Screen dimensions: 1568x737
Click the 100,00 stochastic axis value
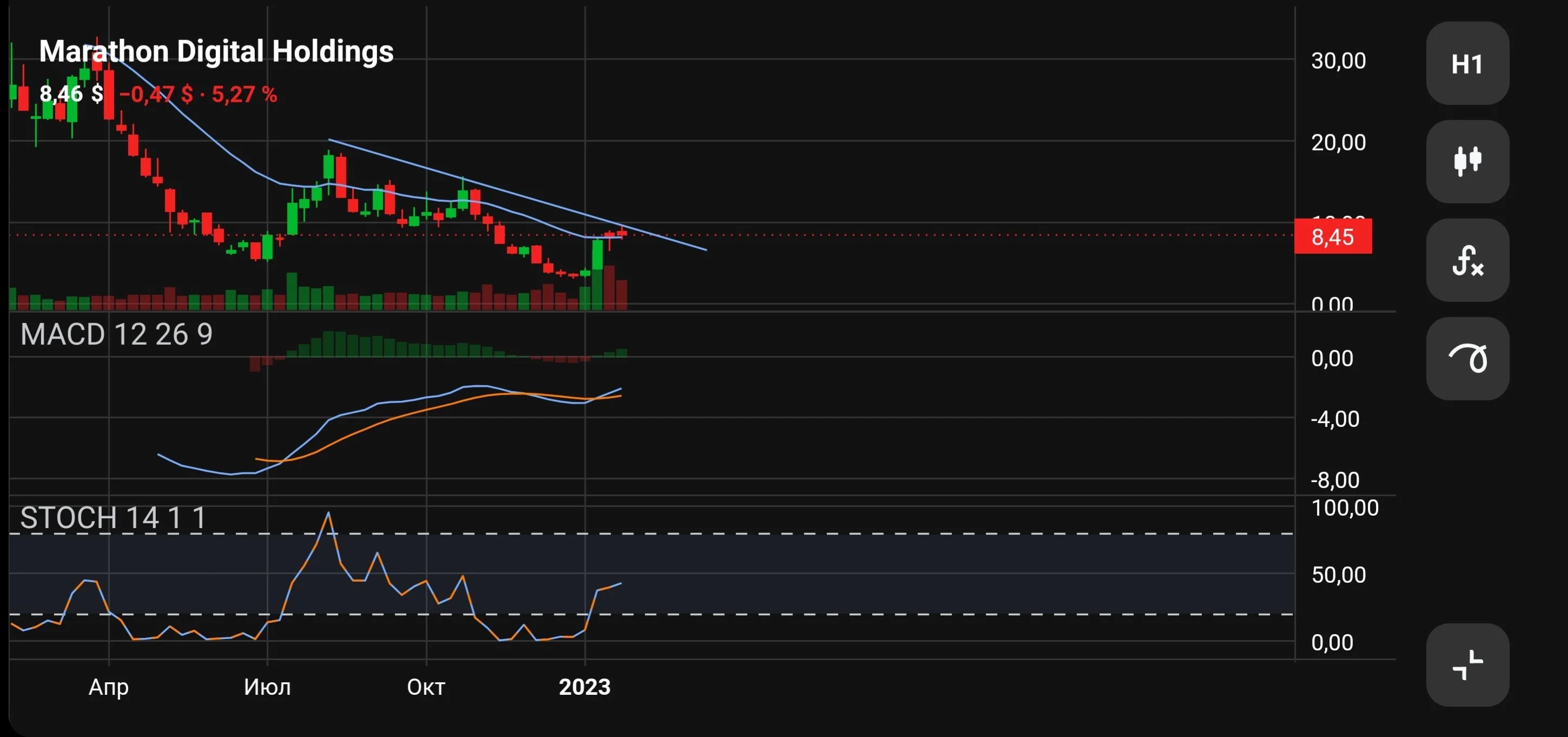click(x=1344, y=508)
